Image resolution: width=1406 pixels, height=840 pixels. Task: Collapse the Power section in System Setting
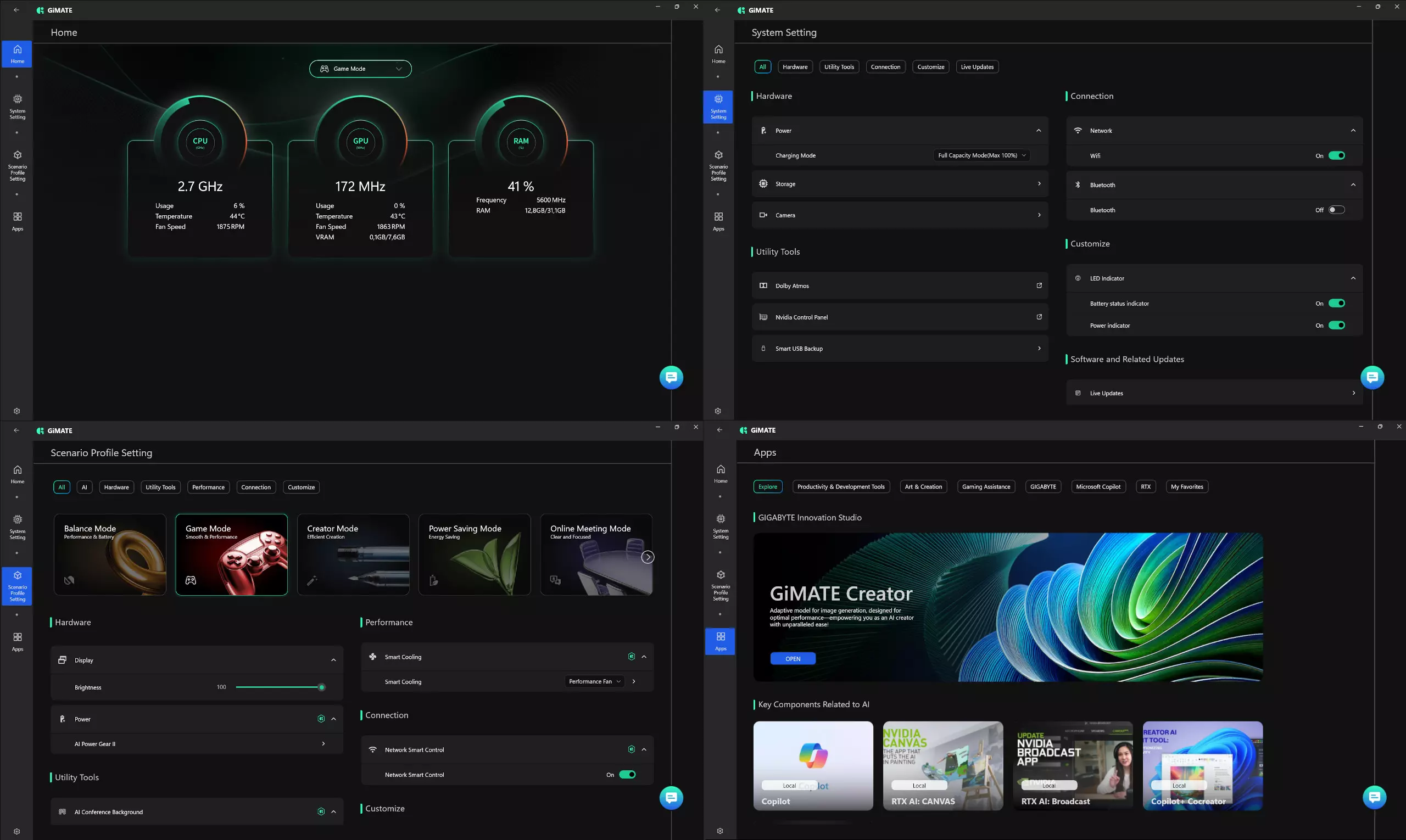click(x=1039, y=131)
